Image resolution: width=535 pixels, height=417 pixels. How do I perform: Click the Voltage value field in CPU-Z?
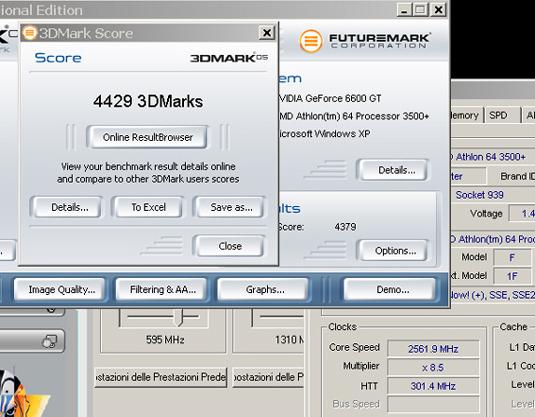[x=522, y=214]
